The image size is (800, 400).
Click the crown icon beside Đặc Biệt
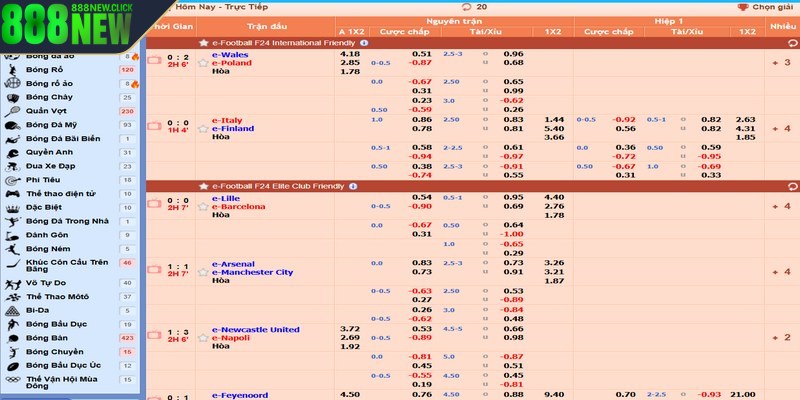[12, 208]
